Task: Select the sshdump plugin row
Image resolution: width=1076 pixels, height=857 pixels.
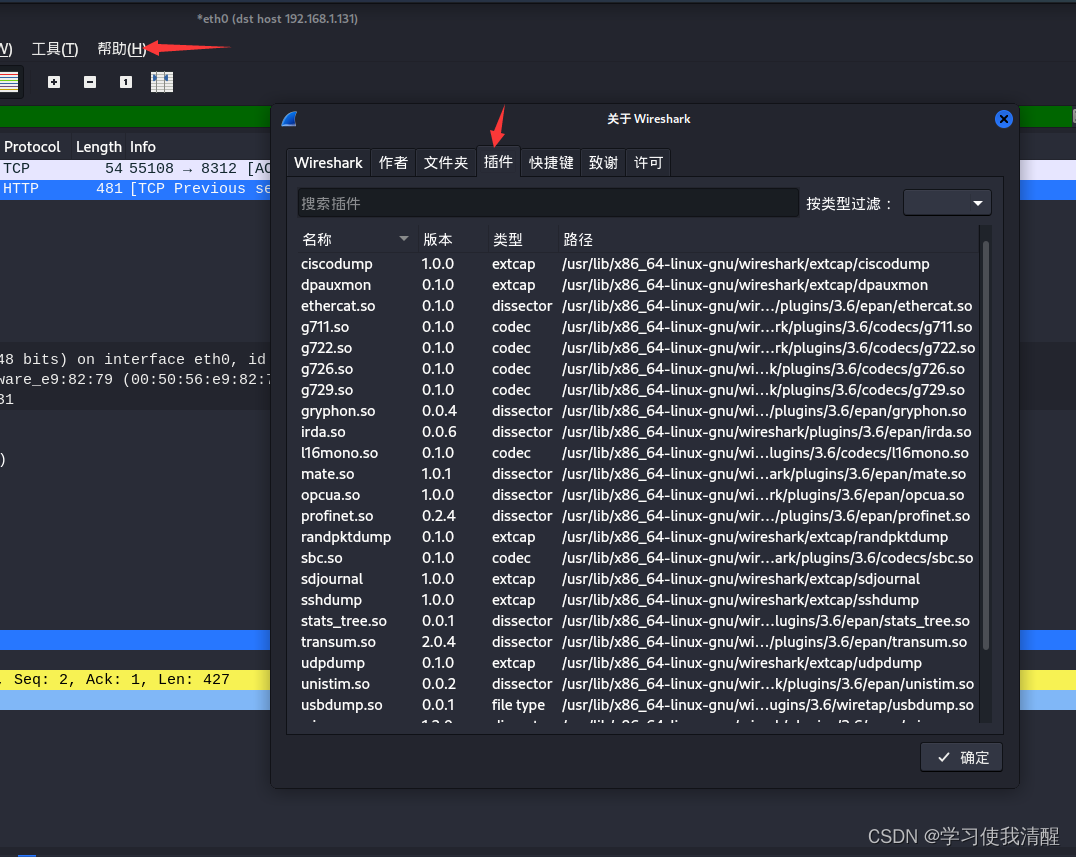Action: click(638, 600)
